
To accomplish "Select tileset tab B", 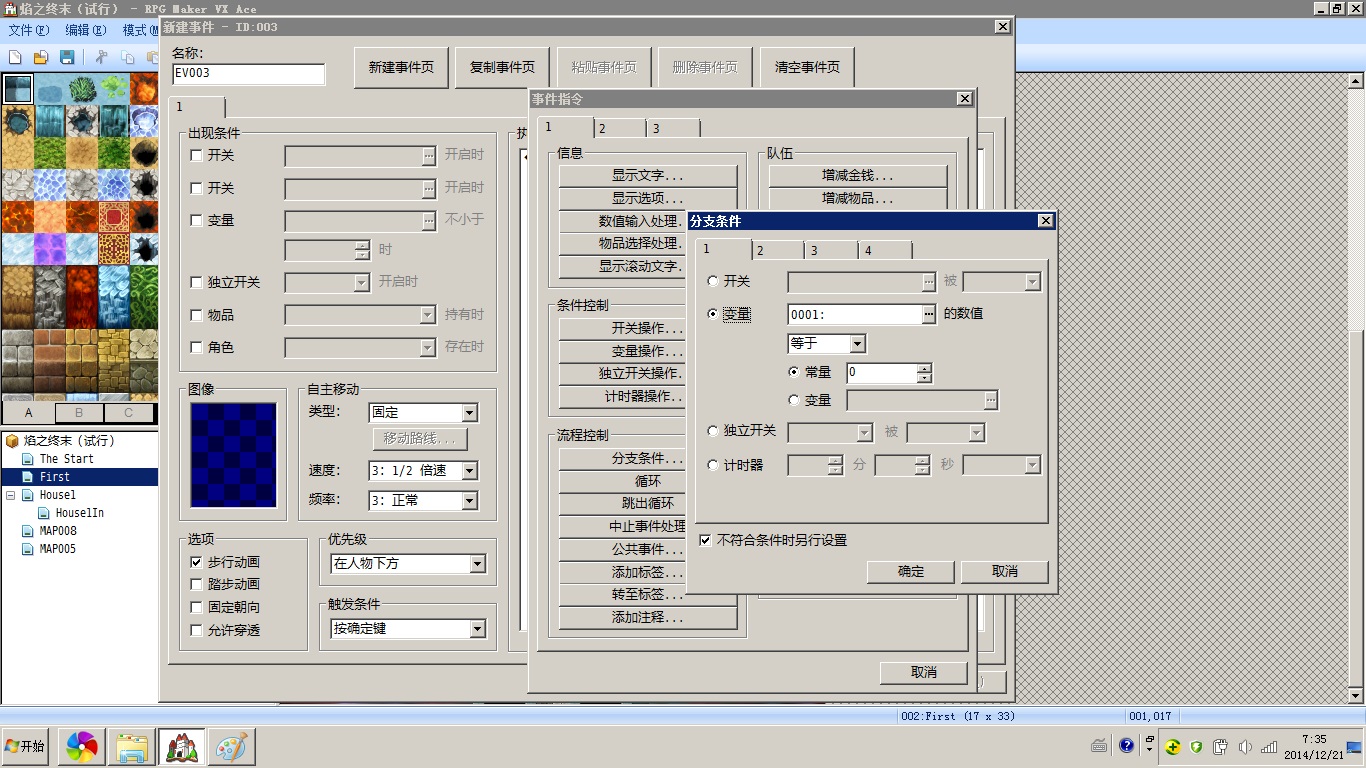I will 79,413.
